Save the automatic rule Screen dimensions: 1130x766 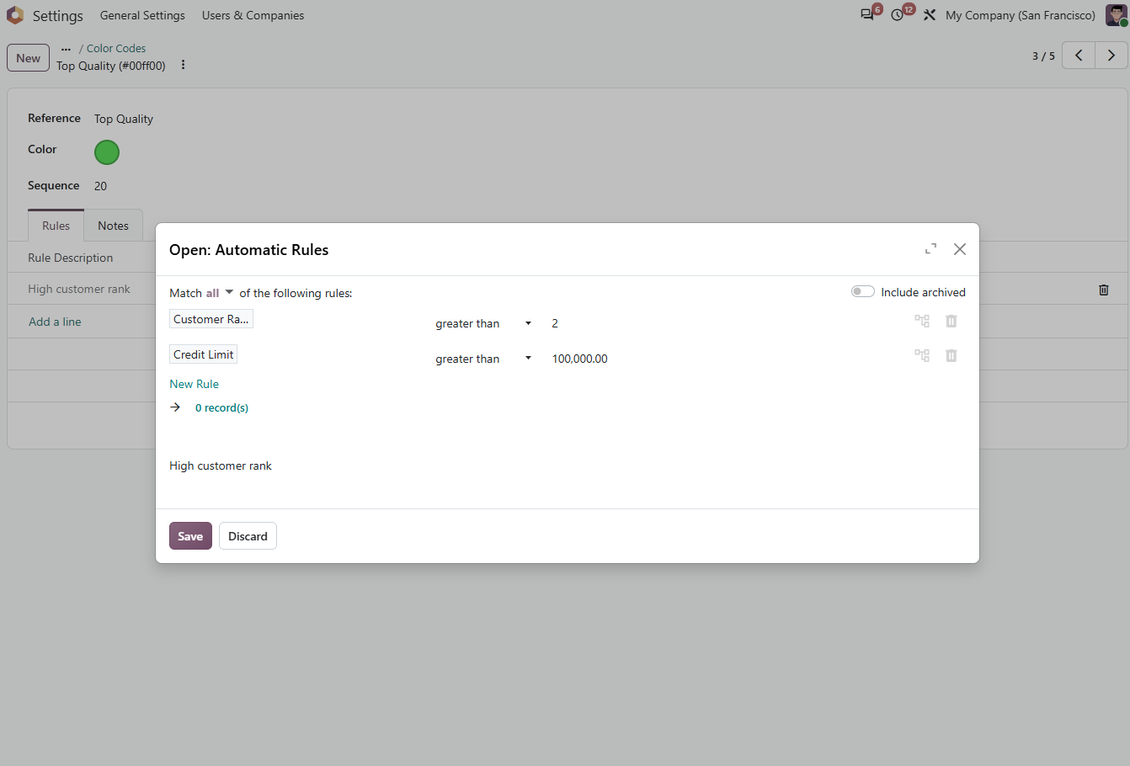coord(190,535)
